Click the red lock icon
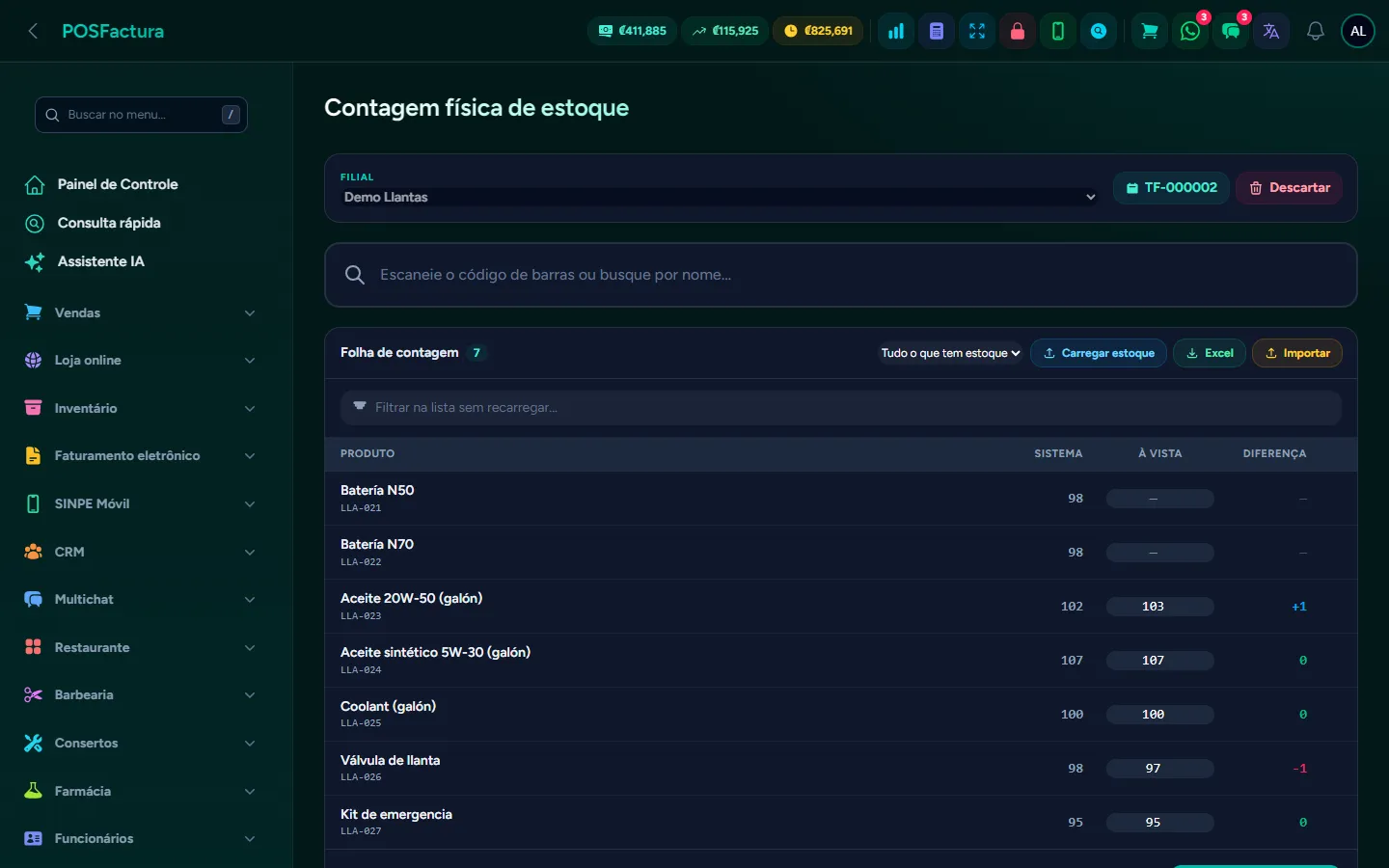 click(x=1018, y=31)
